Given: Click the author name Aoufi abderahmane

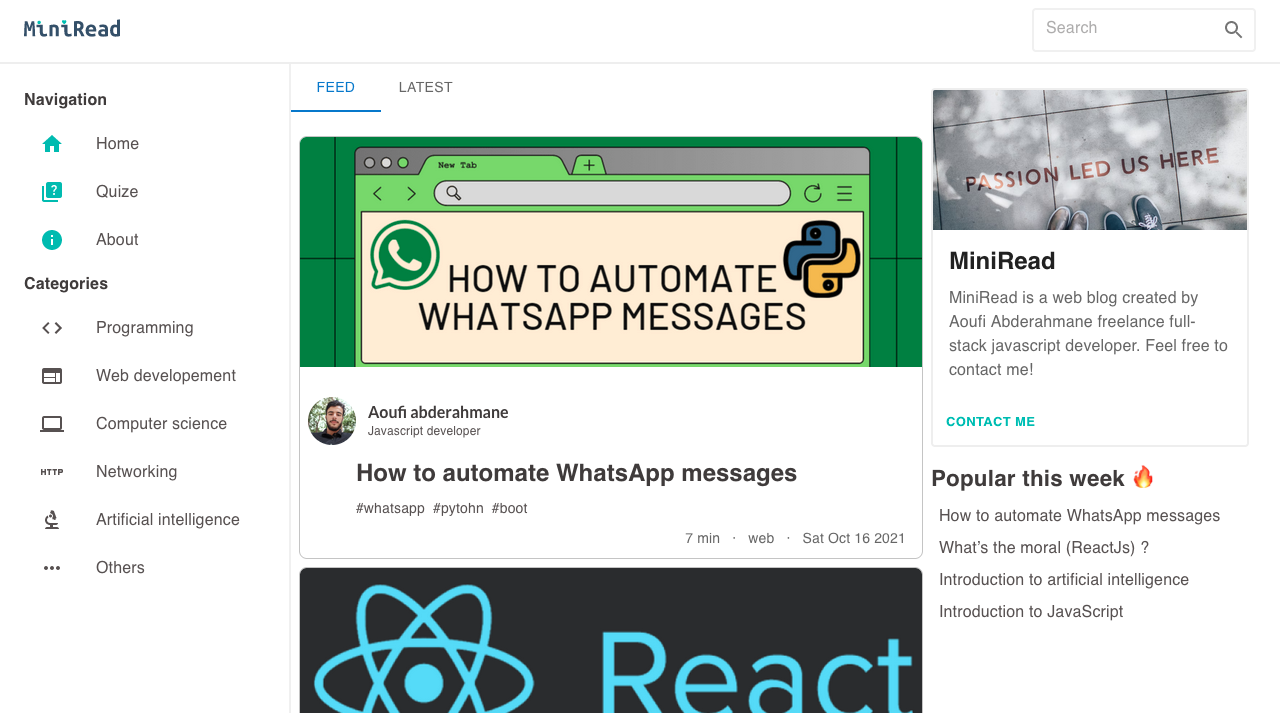Looking at the screenshot, I should 438,412.
